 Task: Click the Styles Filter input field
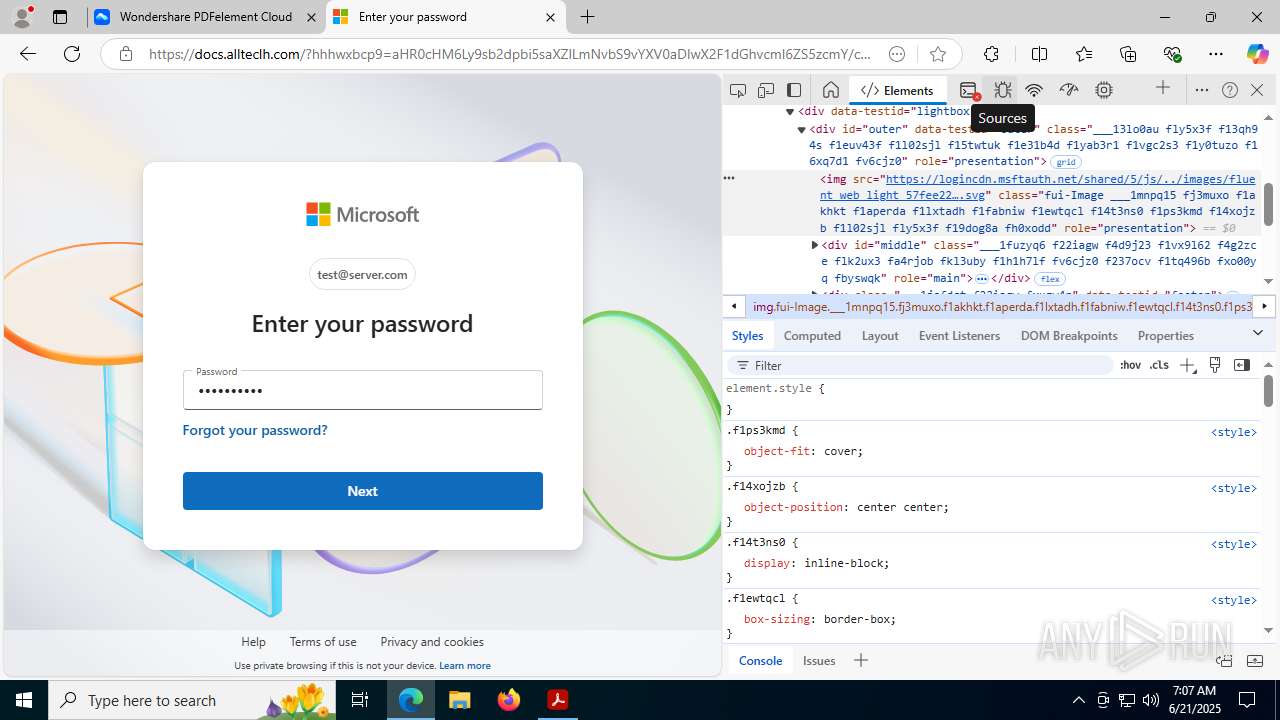tap(920, 365)
